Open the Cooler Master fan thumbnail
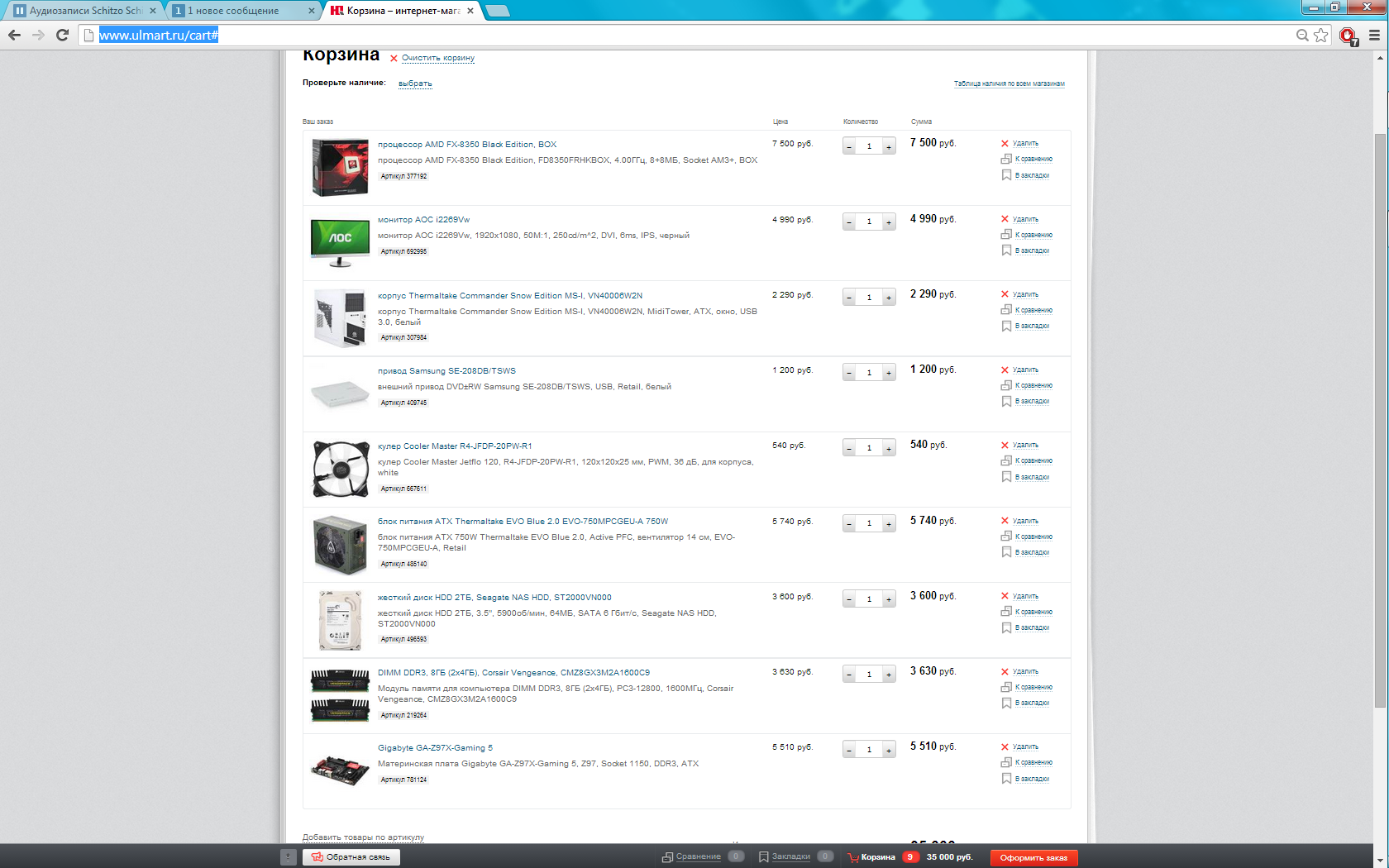The image size is (1389, 868). (340, 469)
